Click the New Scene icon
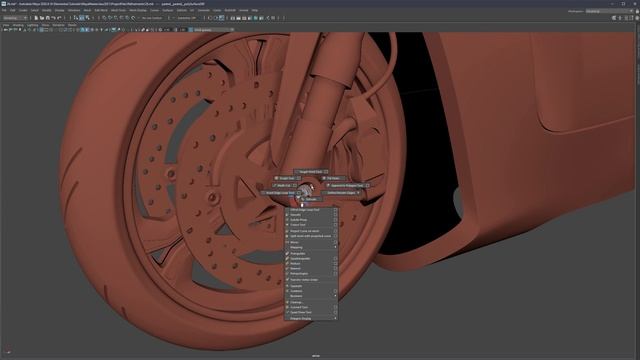The height and width of the screenshot is (360, 640). click(x=36, y=18)
